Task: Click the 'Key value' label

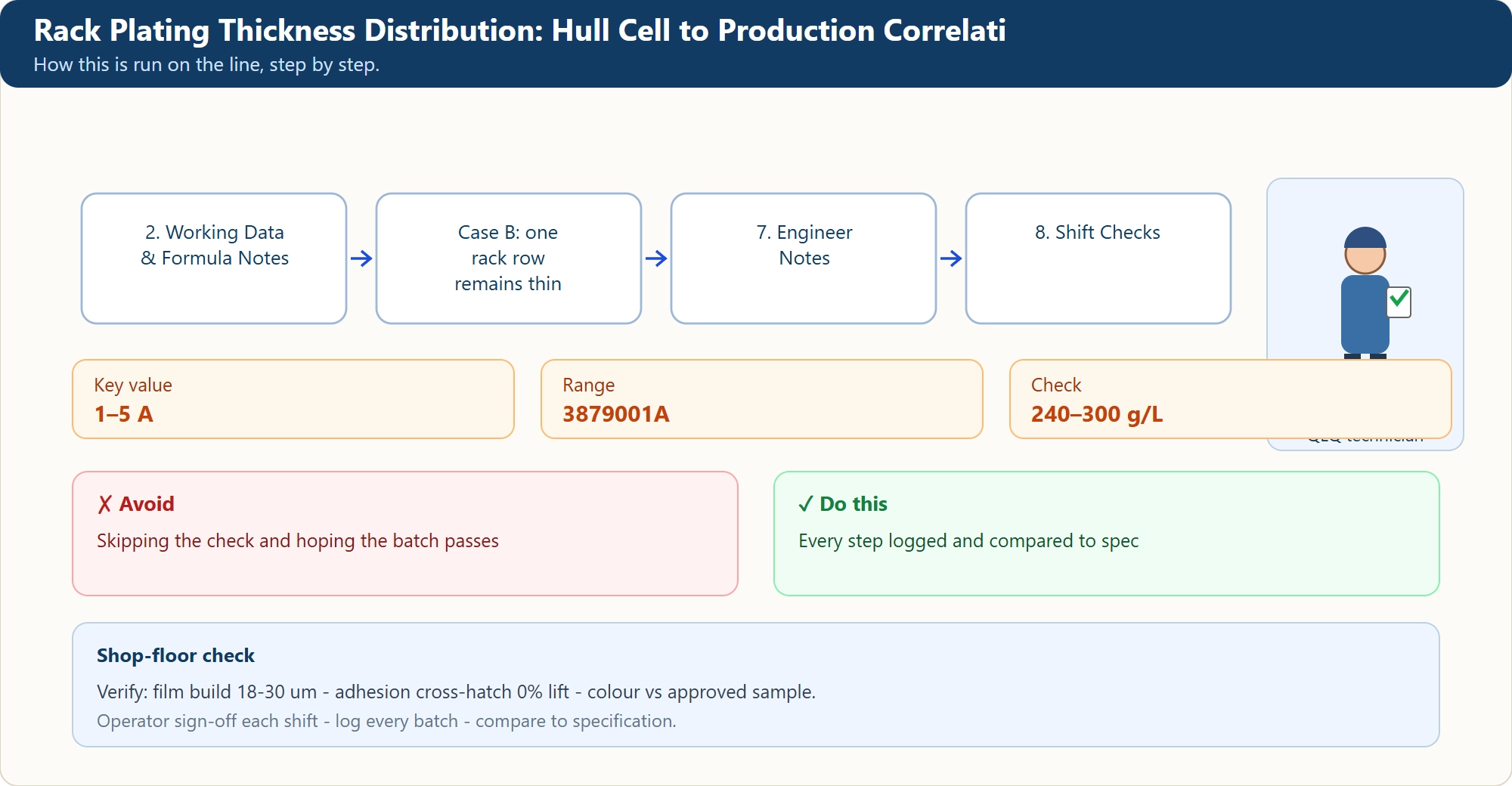Action: tap(133, 385)
